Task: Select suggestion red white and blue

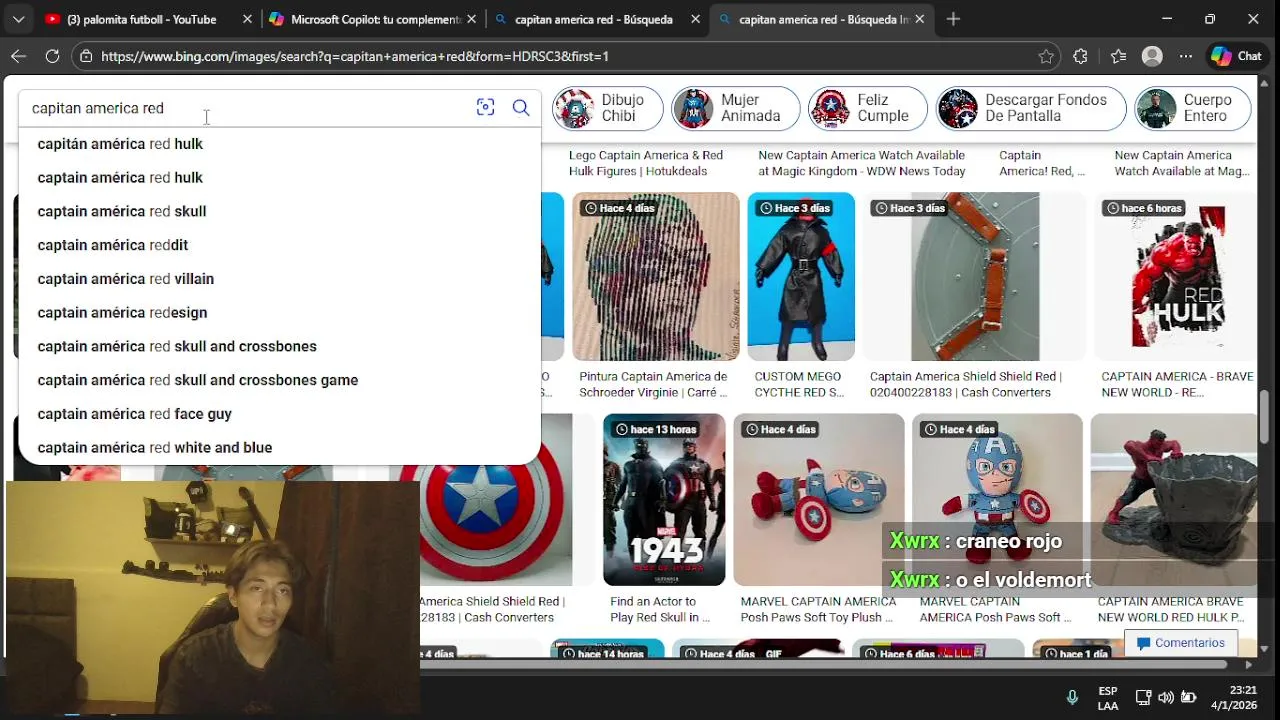Action: 280,448
